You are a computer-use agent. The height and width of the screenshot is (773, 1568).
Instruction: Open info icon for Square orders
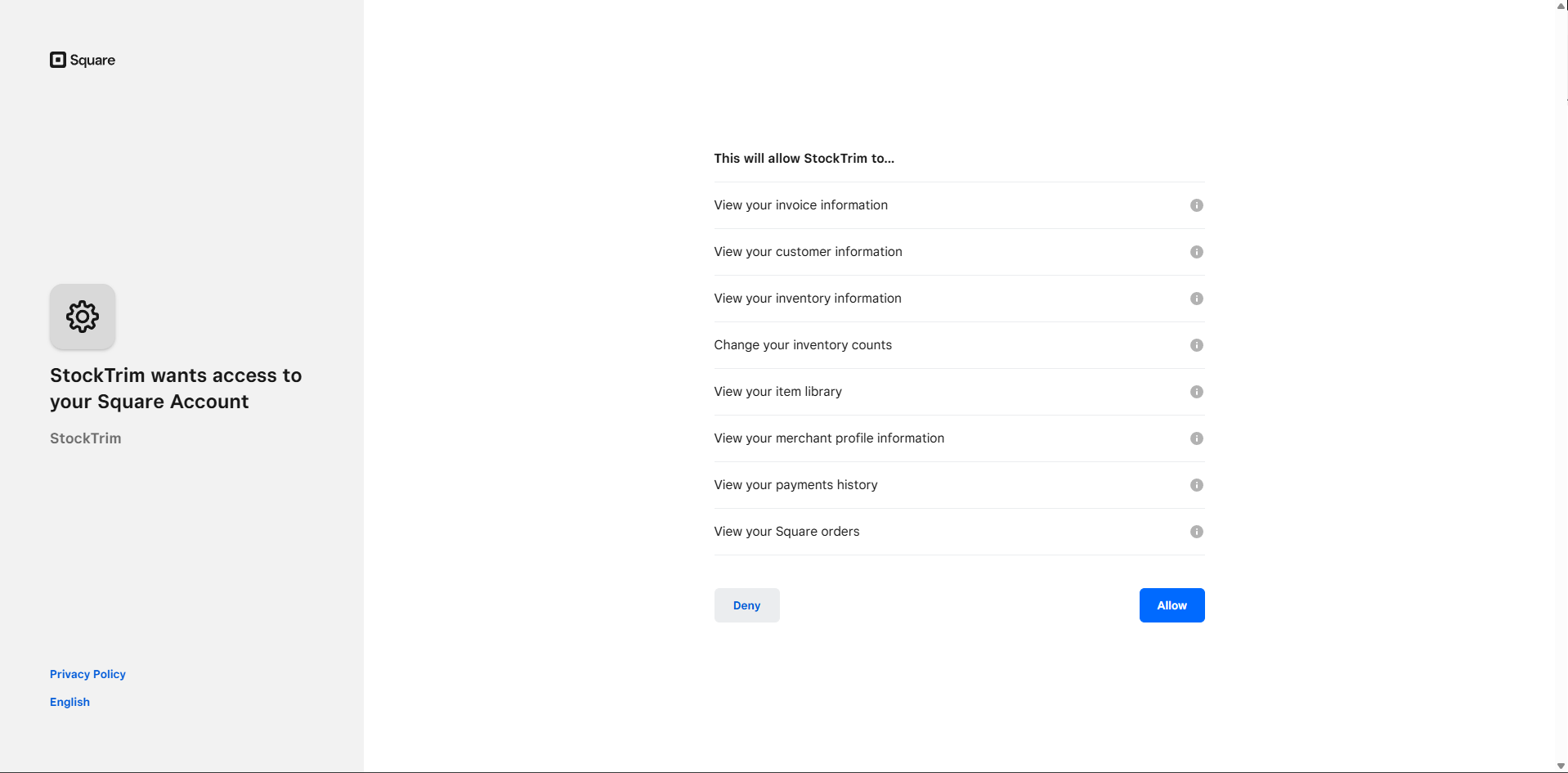[1196, 532]
